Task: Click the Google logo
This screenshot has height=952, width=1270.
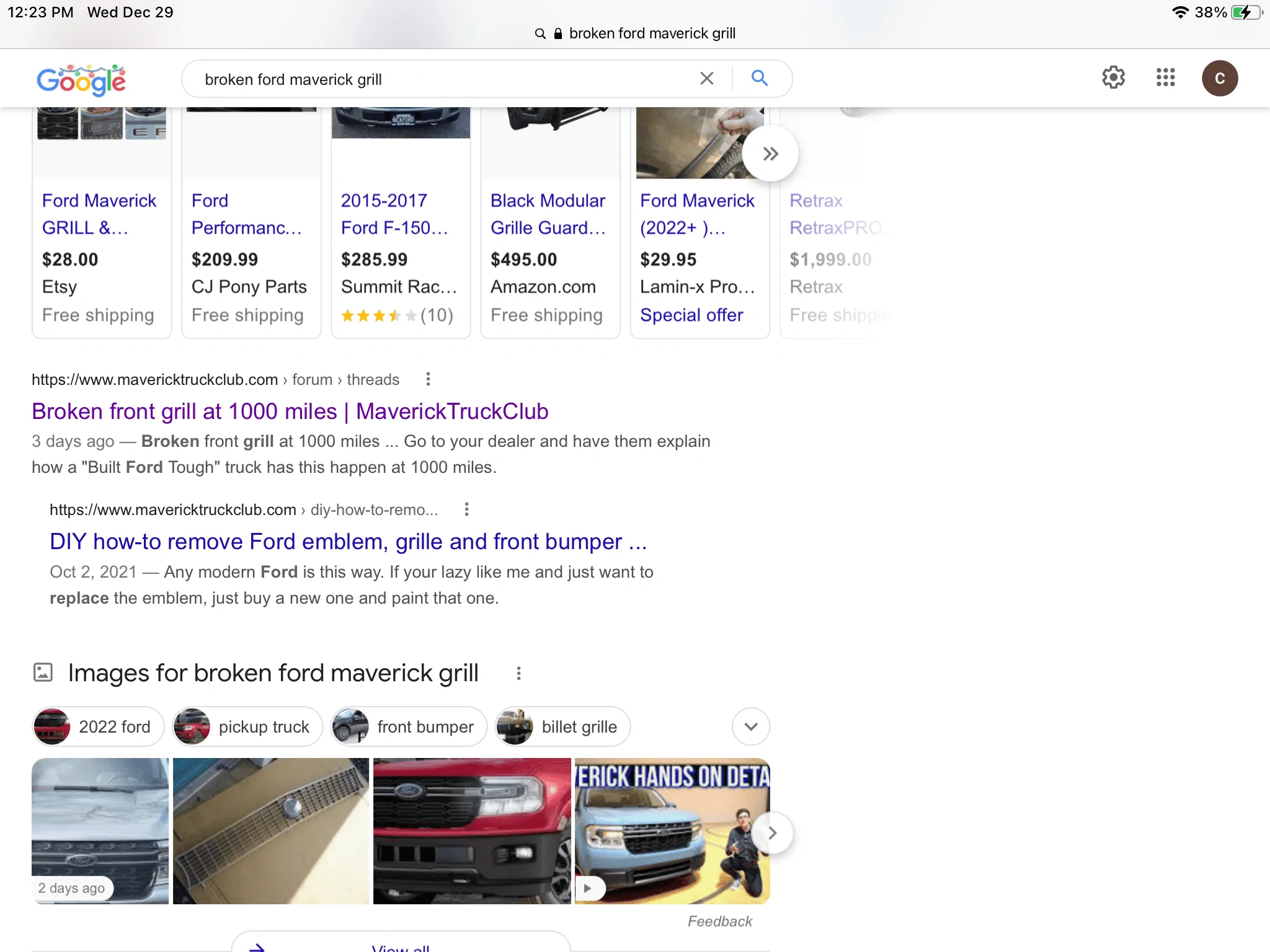Action: coord(81,79)
